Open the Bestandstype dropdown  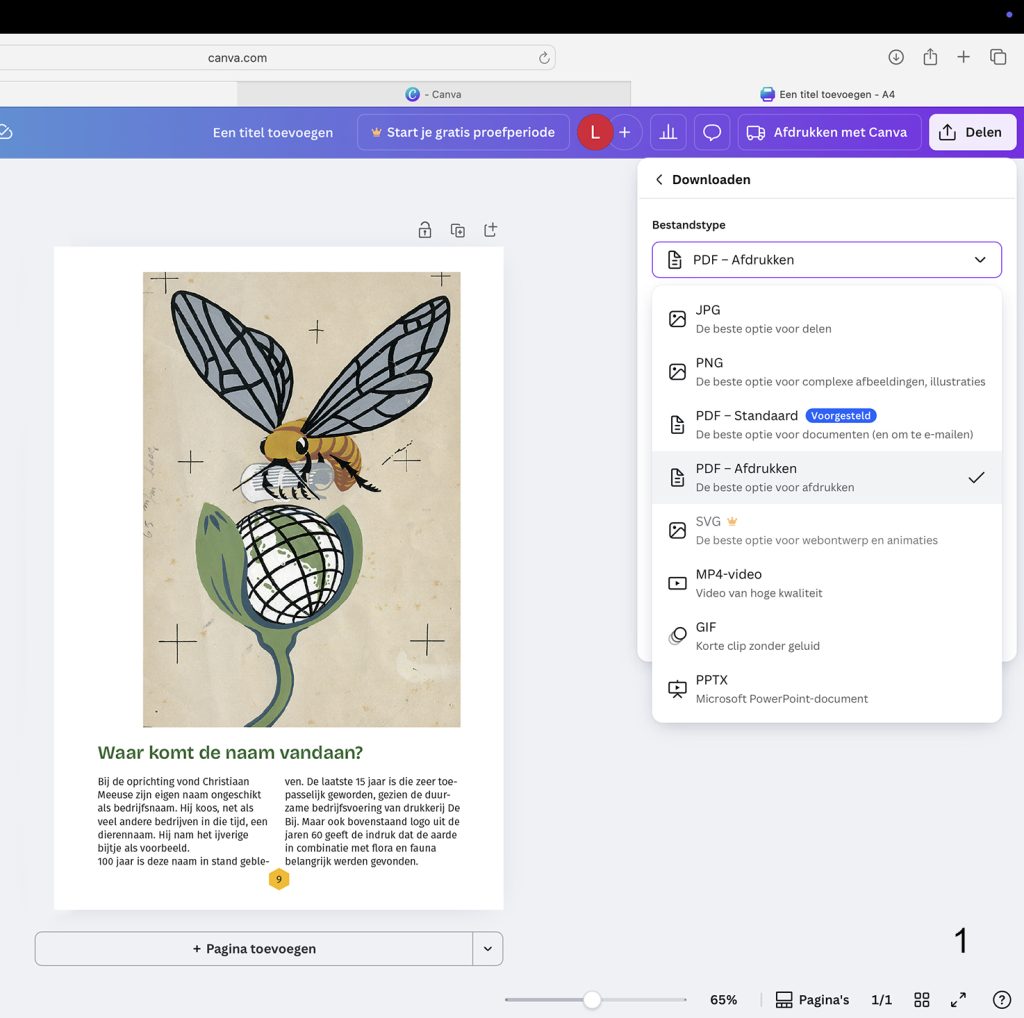(826, 259)
